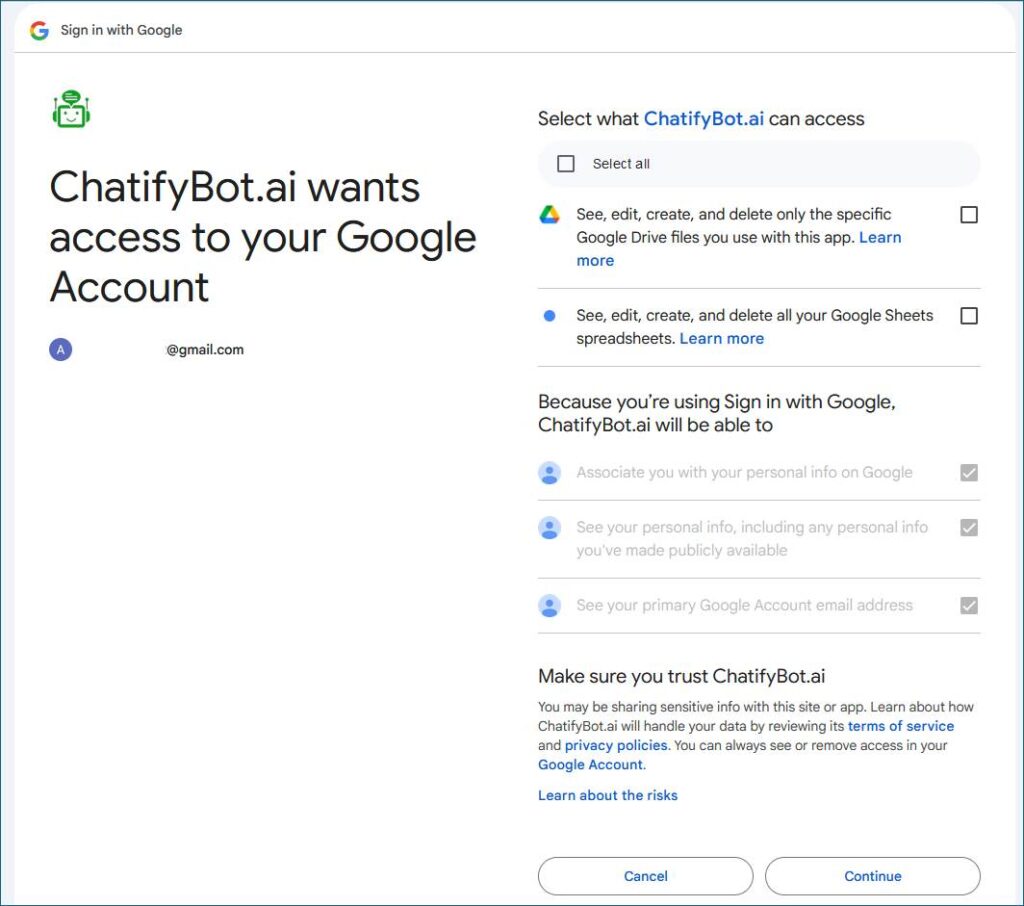Click the Google Drive icon

coord(549,215)
